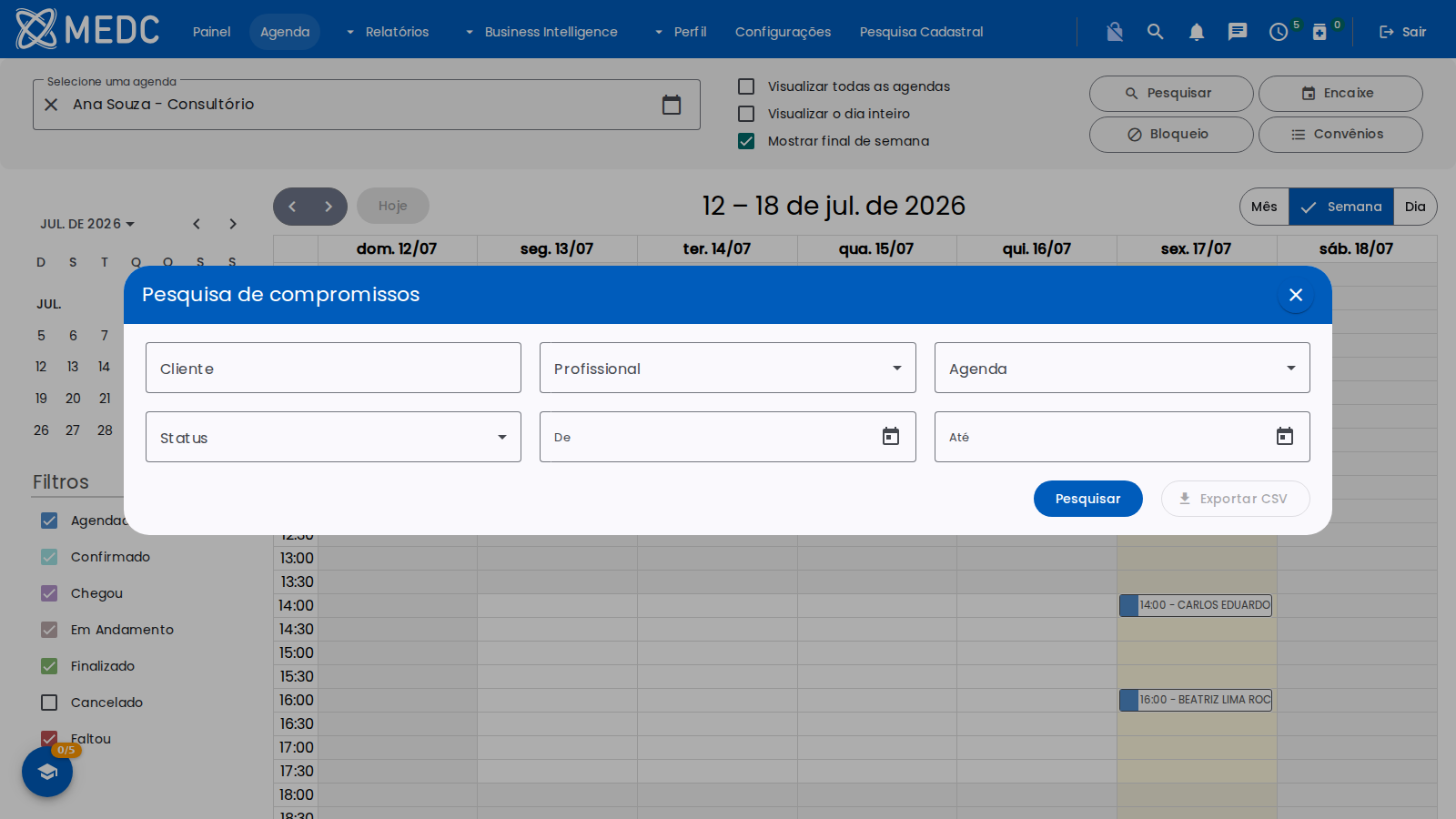Open the Painel menu item
This screenshot has width=1456, height=819.
(x=212, y=32)
